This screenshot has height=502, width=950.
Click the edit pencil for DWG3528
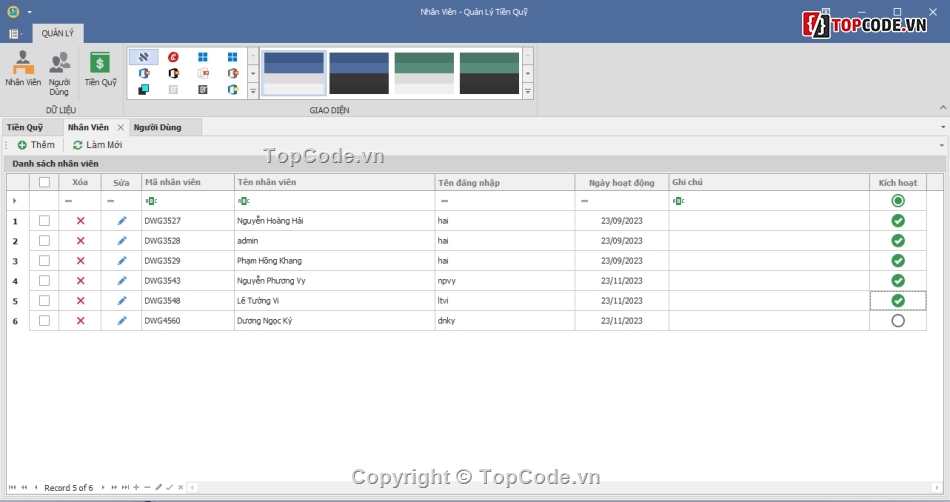pyautogui.click(x=122, y=241)
